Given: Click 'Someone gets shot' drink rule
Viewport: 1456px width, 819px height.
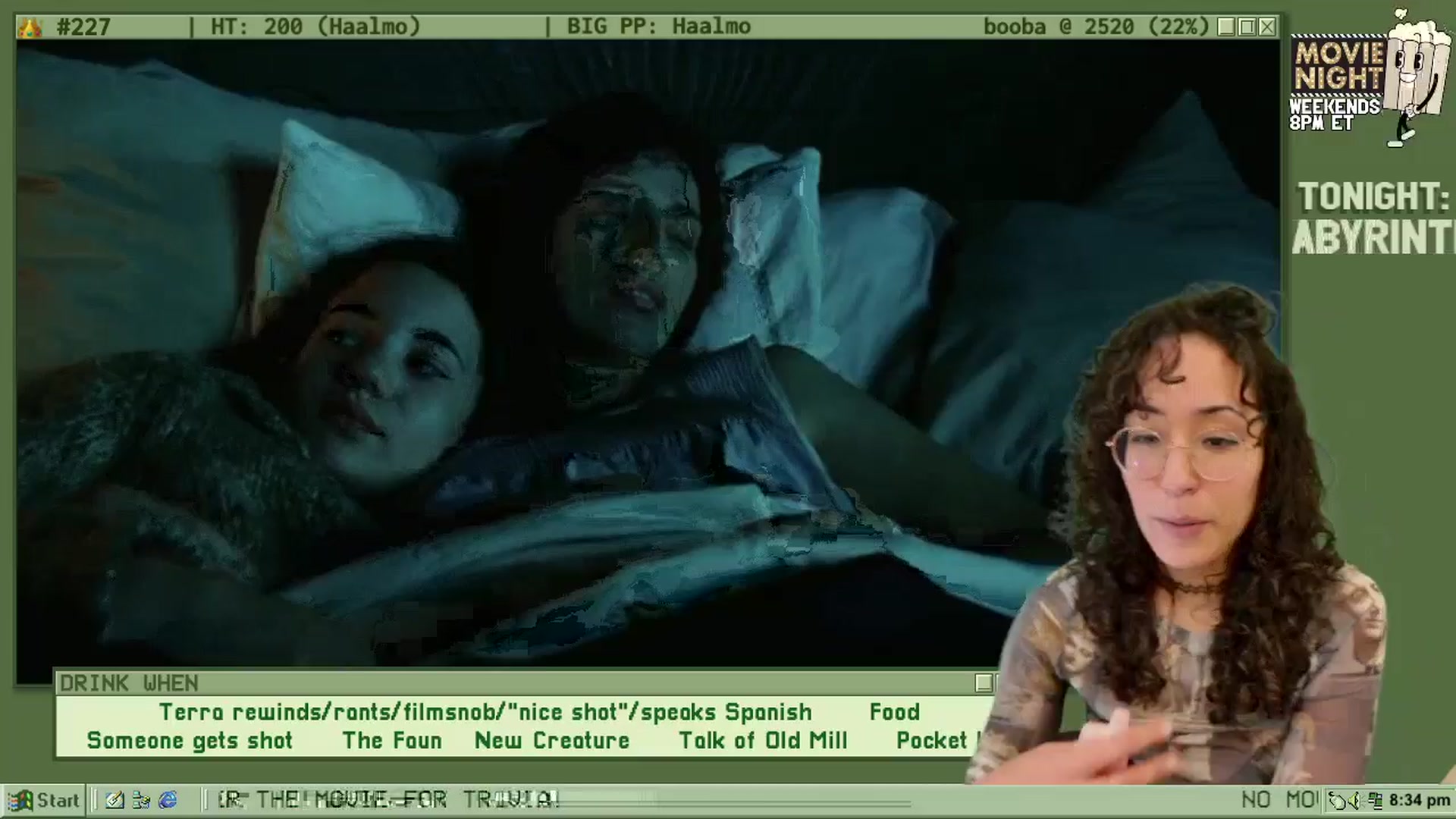Looking at the screenshot, I should [190, 741].
